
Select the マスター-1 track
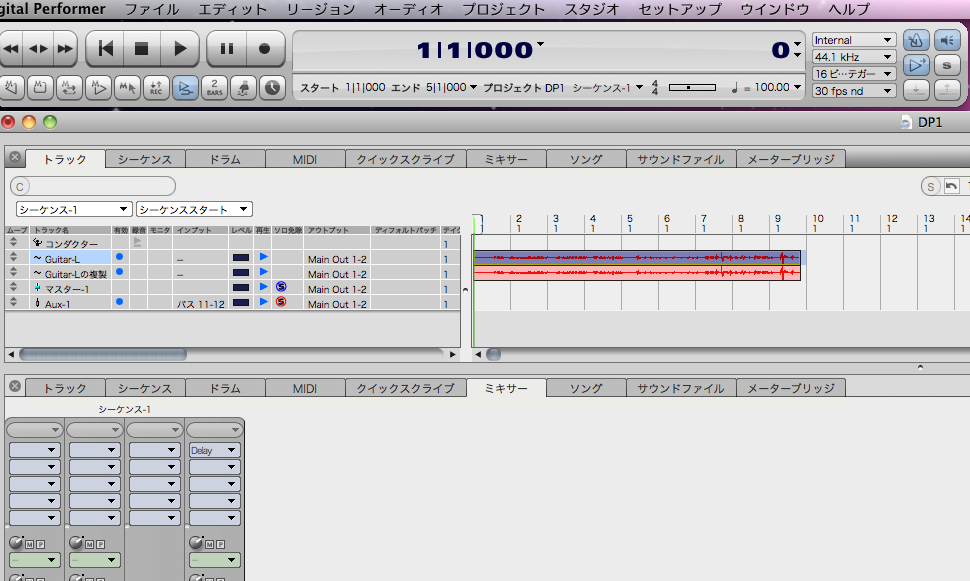pos(66,289)
